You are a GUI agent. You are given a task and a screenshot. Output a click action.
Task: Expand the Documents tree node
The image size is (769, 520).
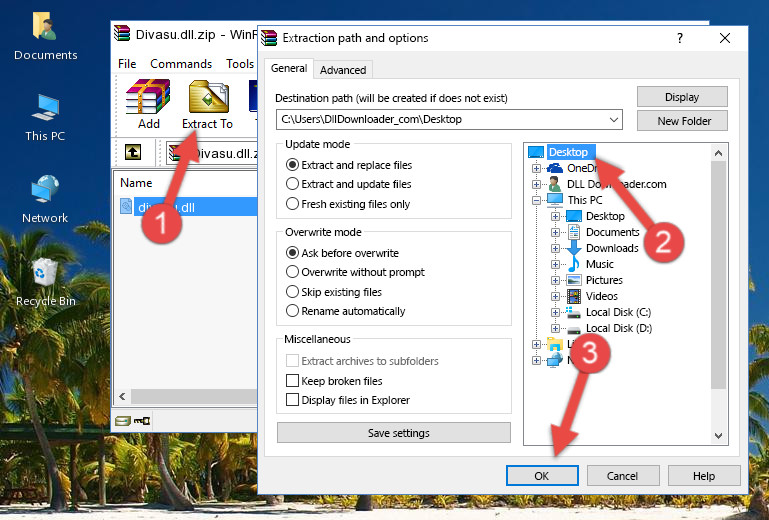(x=555, y=233)
